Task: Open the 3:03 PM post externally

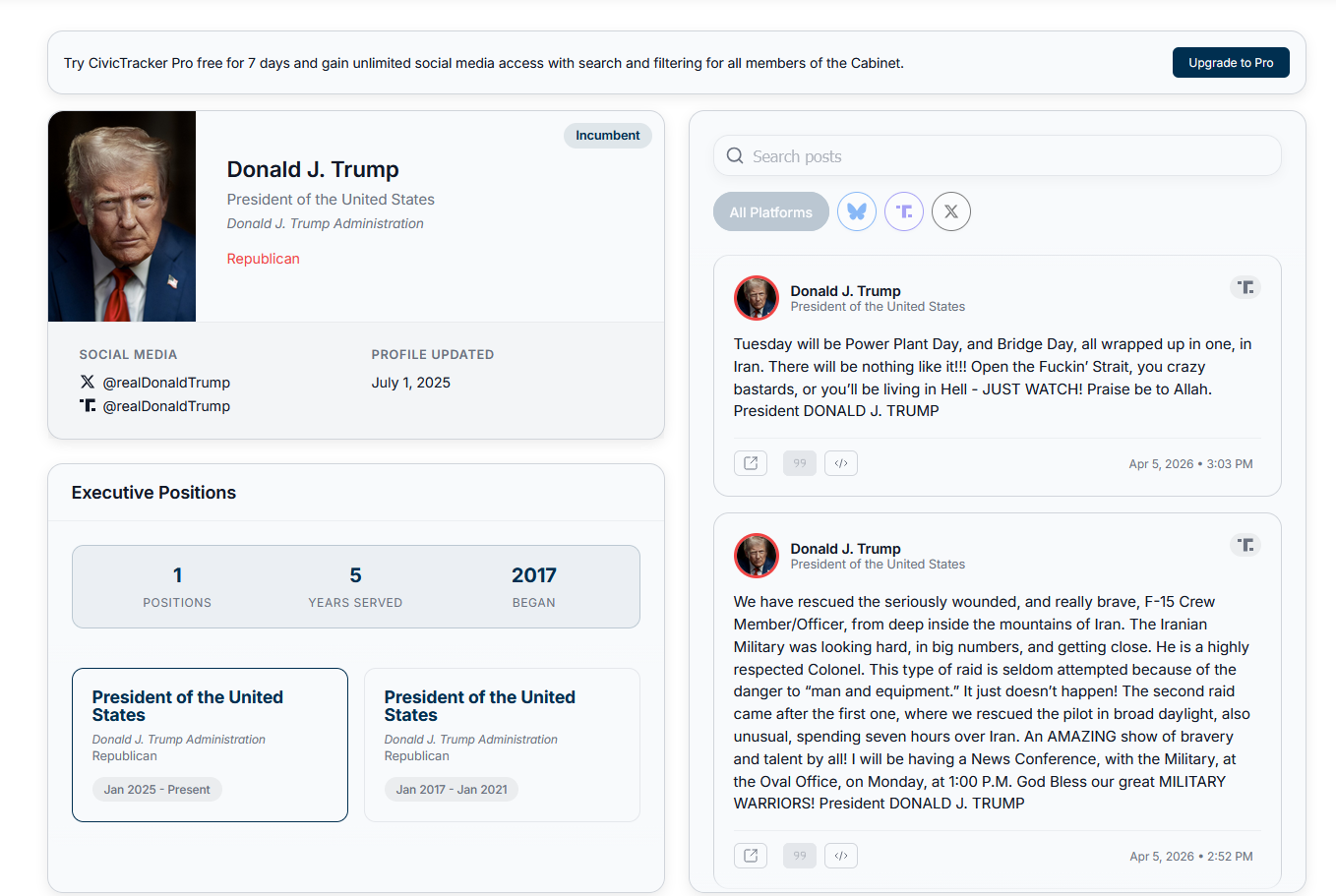Action: (x=750, y=463)
